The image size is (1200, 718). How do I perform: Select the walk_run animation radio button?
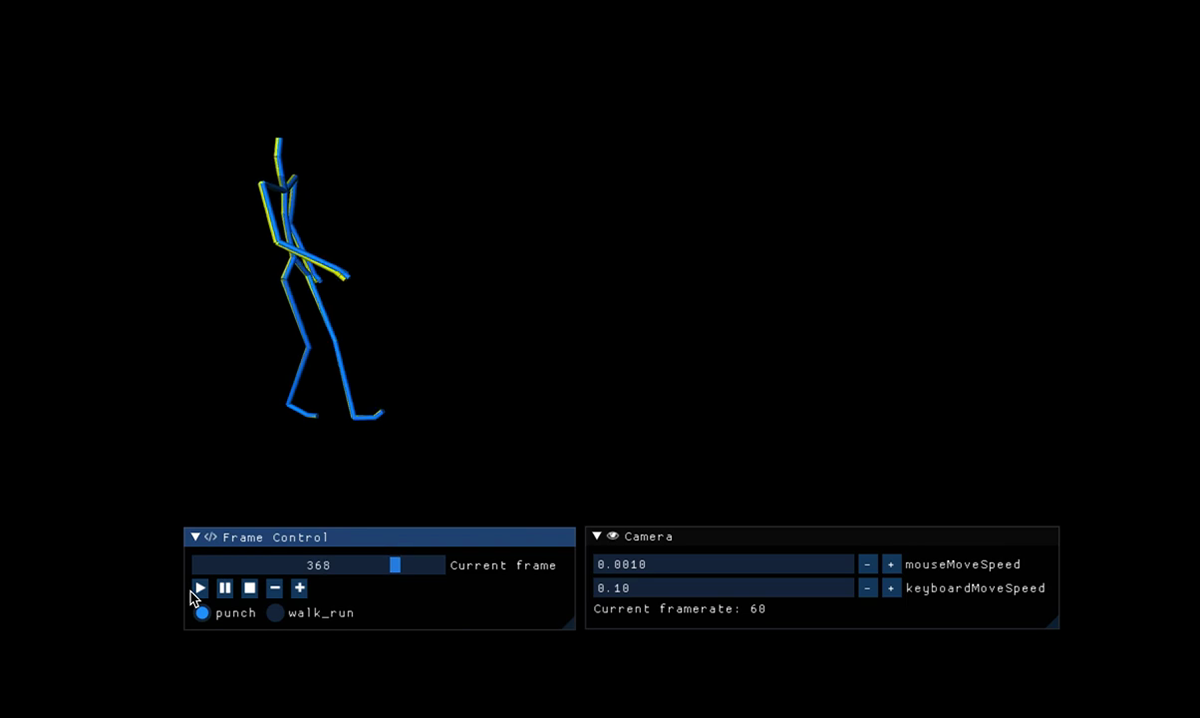pos(275,613)
